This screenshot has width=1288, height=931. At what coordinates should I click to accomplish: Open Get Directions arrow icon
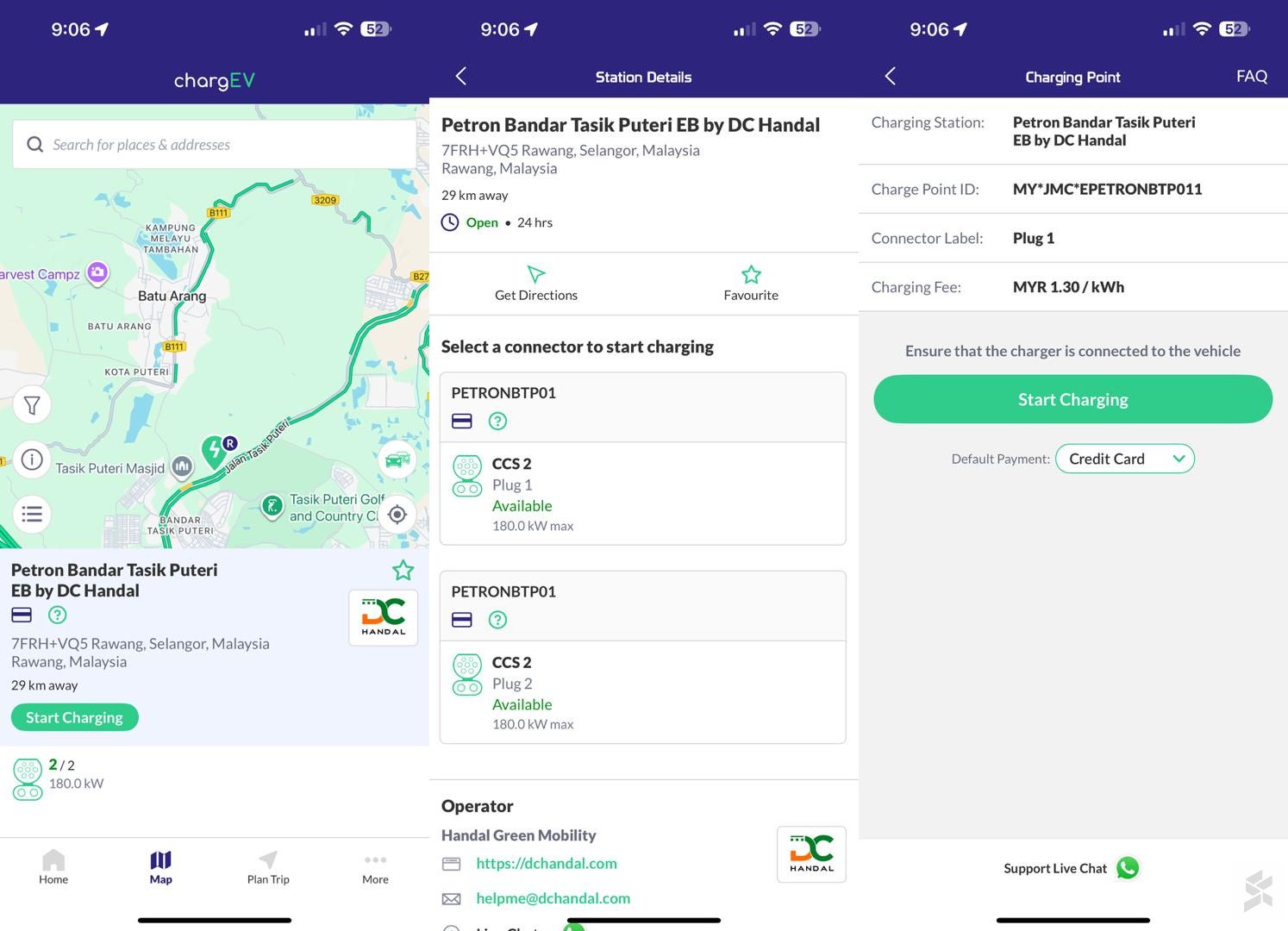tap(535, 275)
